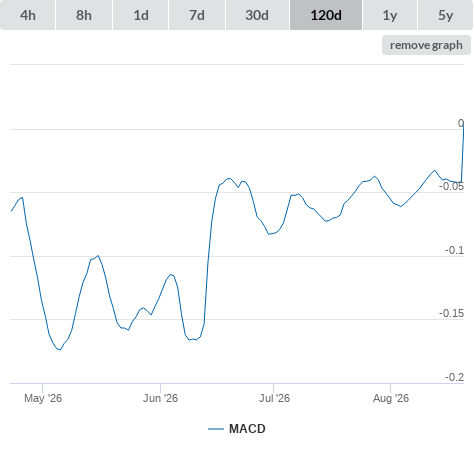Image resolution: width=474 pixels, height=455 pixels.
Task: Show the 1y time range
Action: [390, 15]
